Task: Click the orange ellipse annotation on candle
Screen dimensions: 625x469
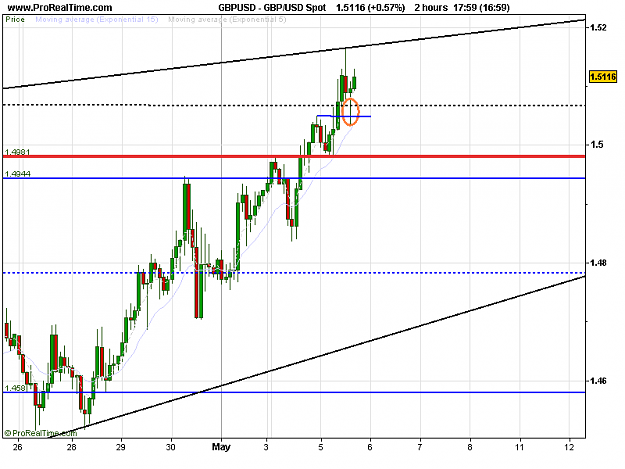Action: coord(351,112)
